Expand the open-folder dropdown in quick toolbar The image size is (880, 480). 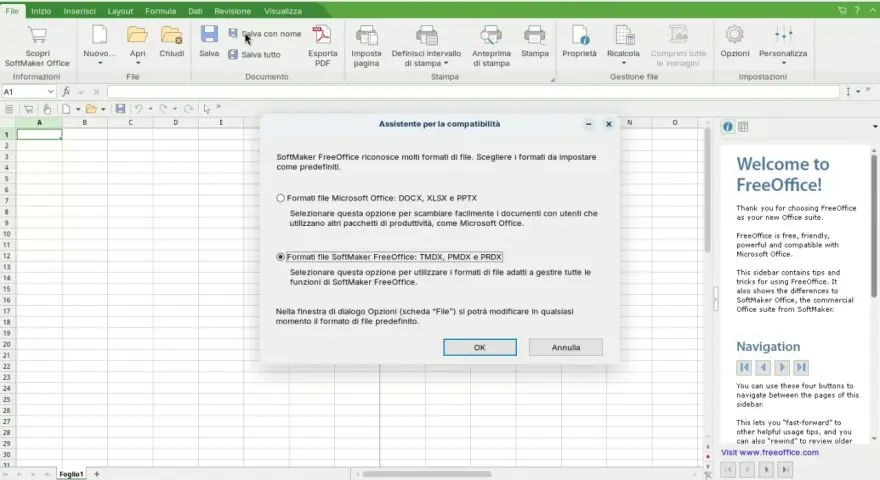coord(103,109)
